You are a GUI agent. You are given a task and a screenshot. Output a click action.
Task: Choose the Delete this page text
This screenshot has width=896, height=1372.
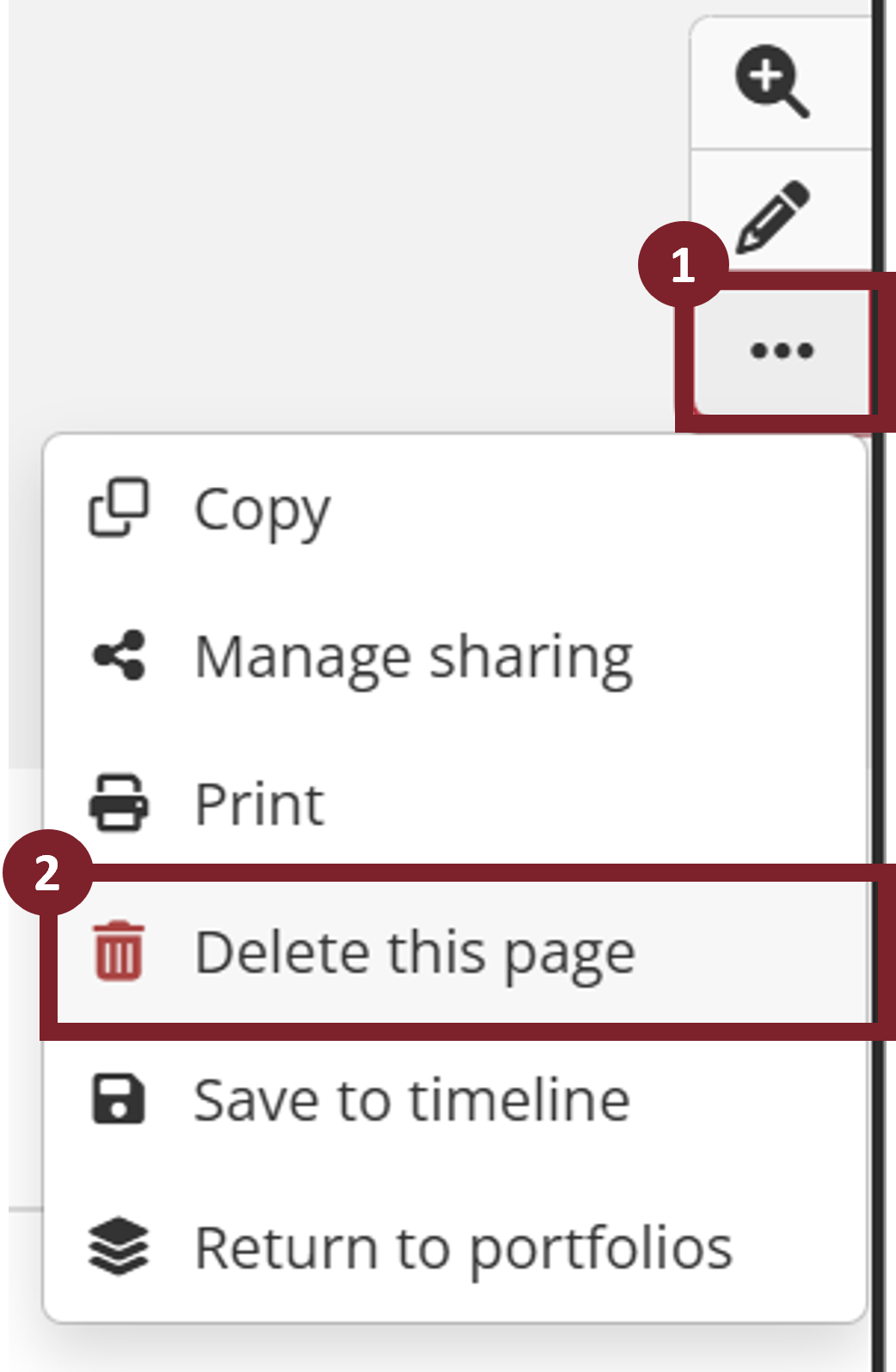point(415,952)
